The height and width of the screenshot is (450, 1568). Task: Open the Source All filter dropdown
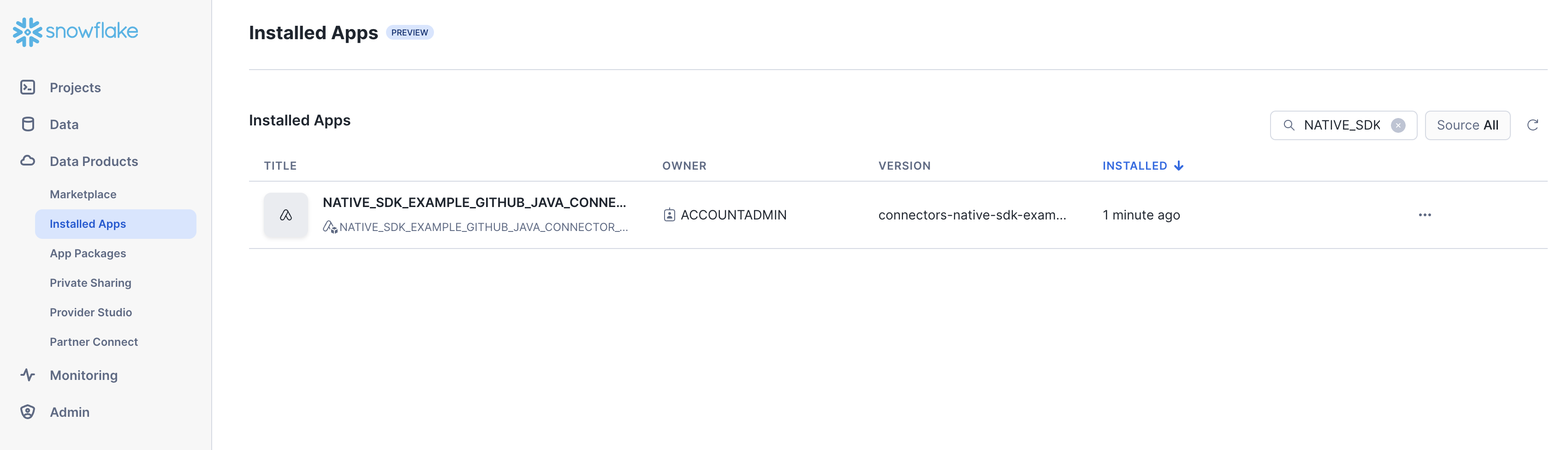[x=1467, y=125]
